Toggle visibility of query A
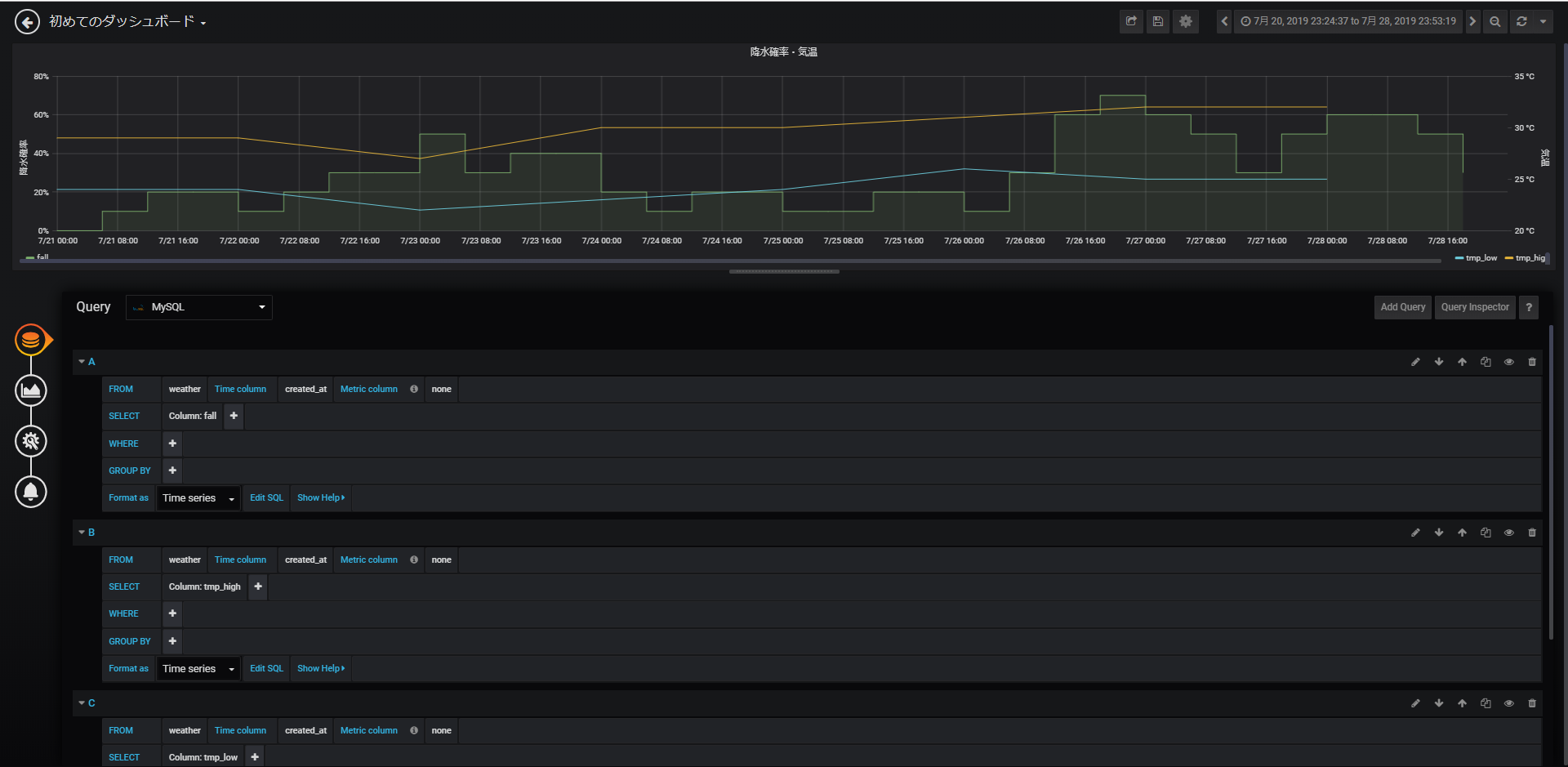1568x767 pixels. coord(1509,362)
